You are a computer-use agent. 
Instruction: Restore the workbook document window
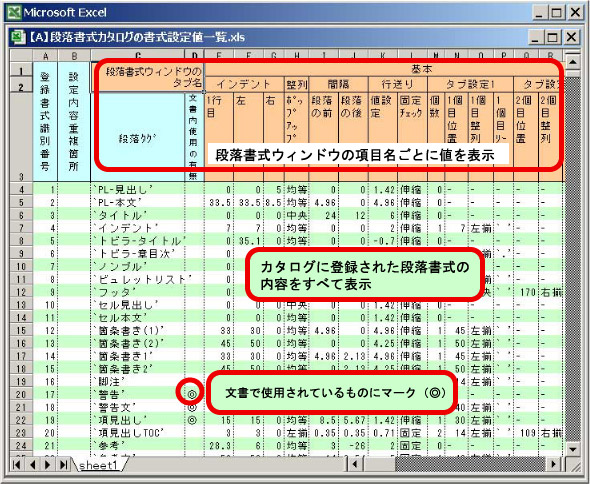[553, 38]
